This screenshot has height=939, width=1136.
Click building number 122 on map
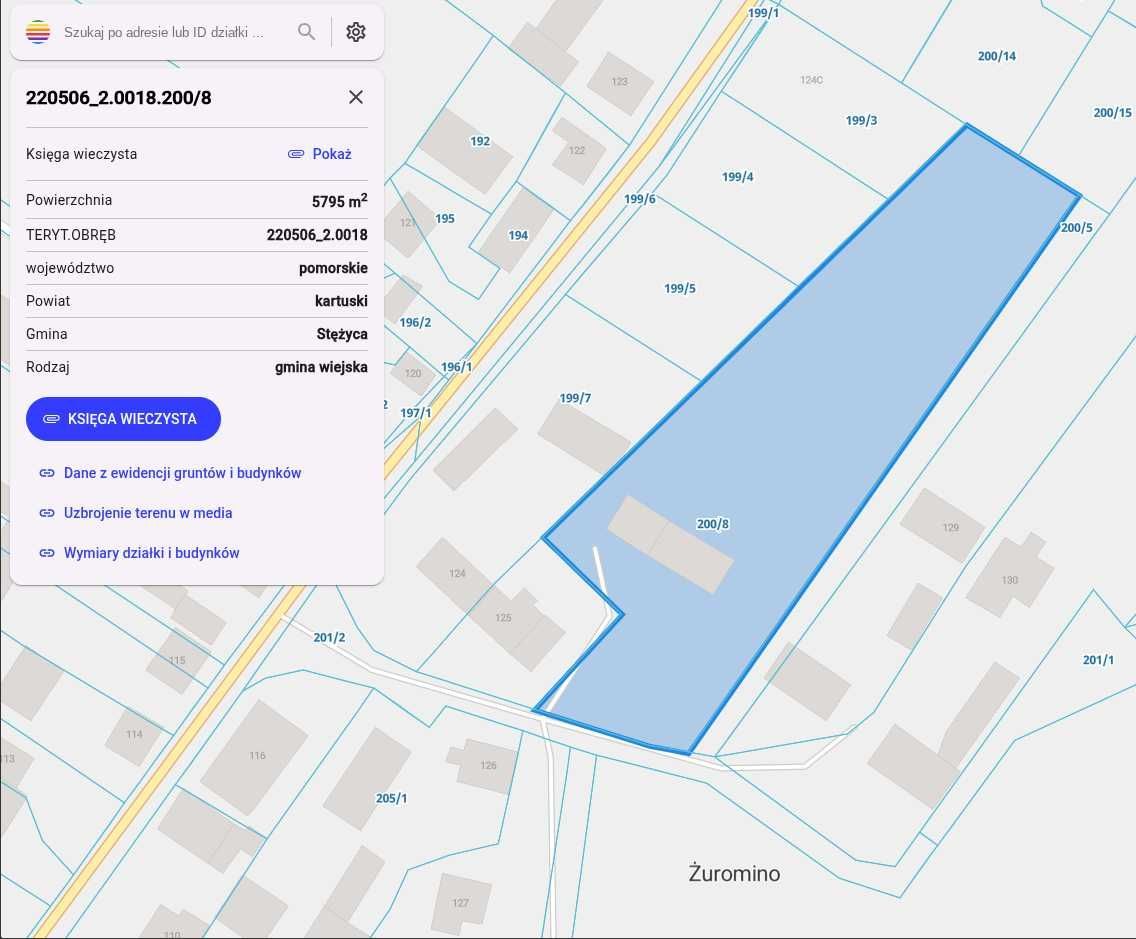pyautogui.click(x=577, y=151)
